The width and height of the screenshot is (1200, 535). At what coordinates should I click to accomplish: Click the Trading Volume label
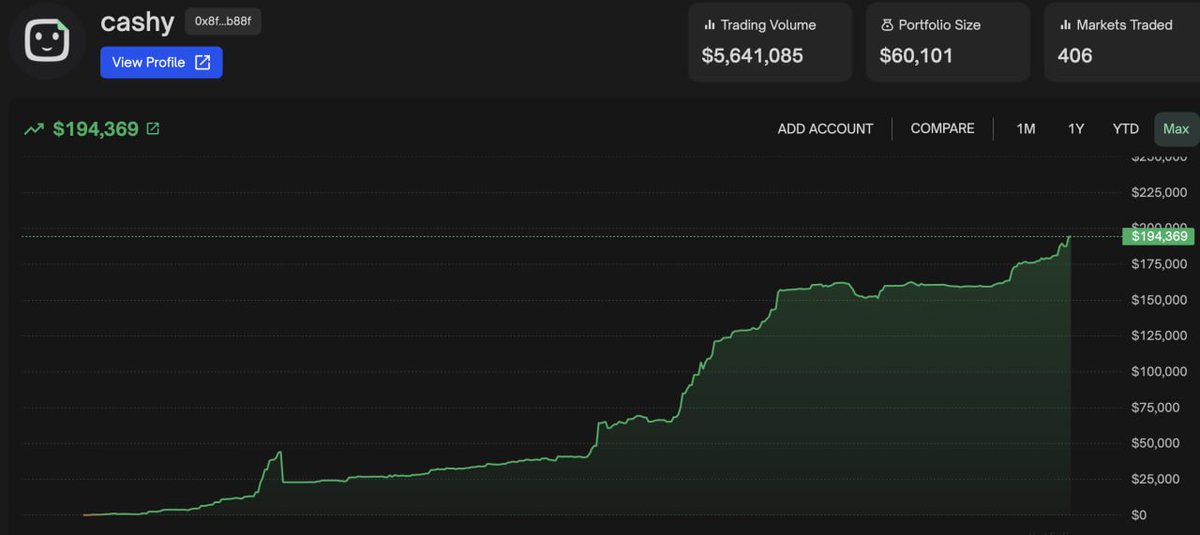768,25
